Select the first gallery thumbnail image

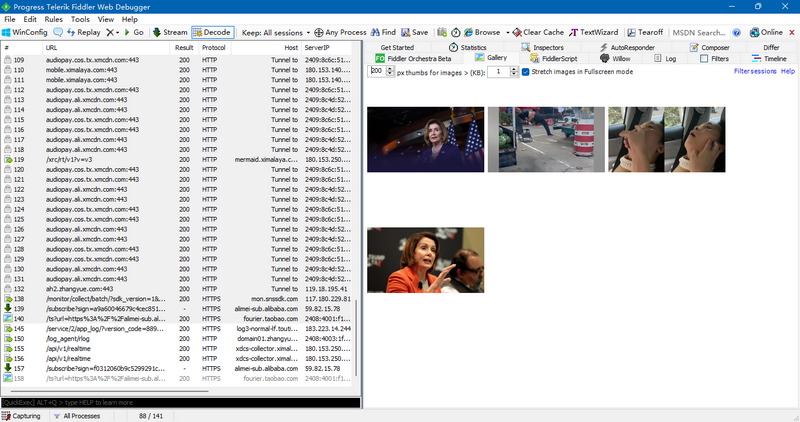tap(425, 139)
